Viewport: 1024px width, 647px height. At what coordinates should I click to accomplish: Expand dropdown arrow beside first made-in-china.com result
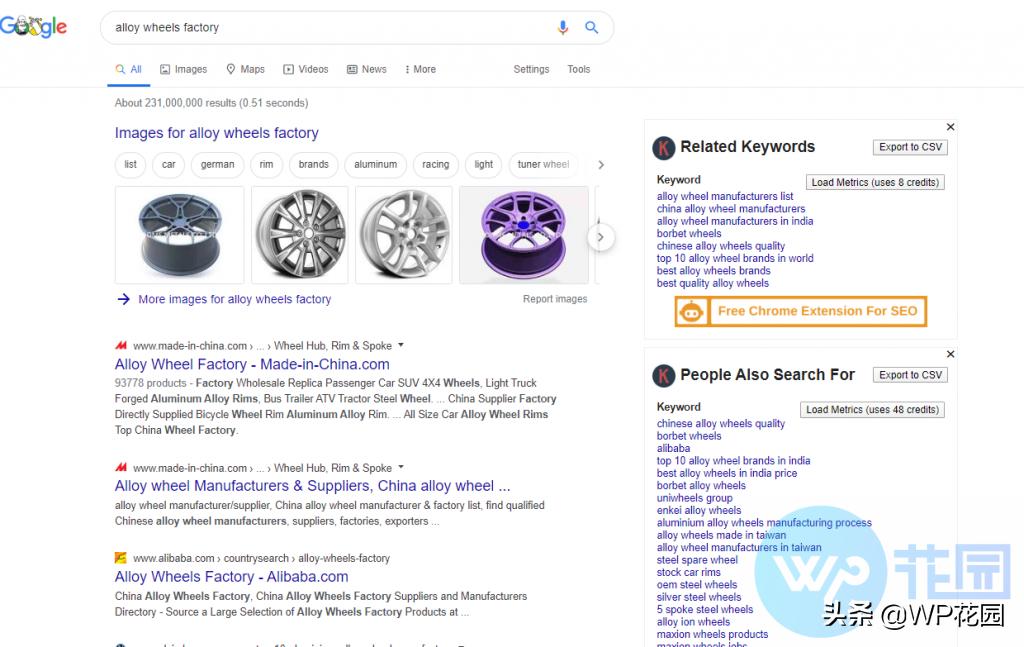click(401, 345)
